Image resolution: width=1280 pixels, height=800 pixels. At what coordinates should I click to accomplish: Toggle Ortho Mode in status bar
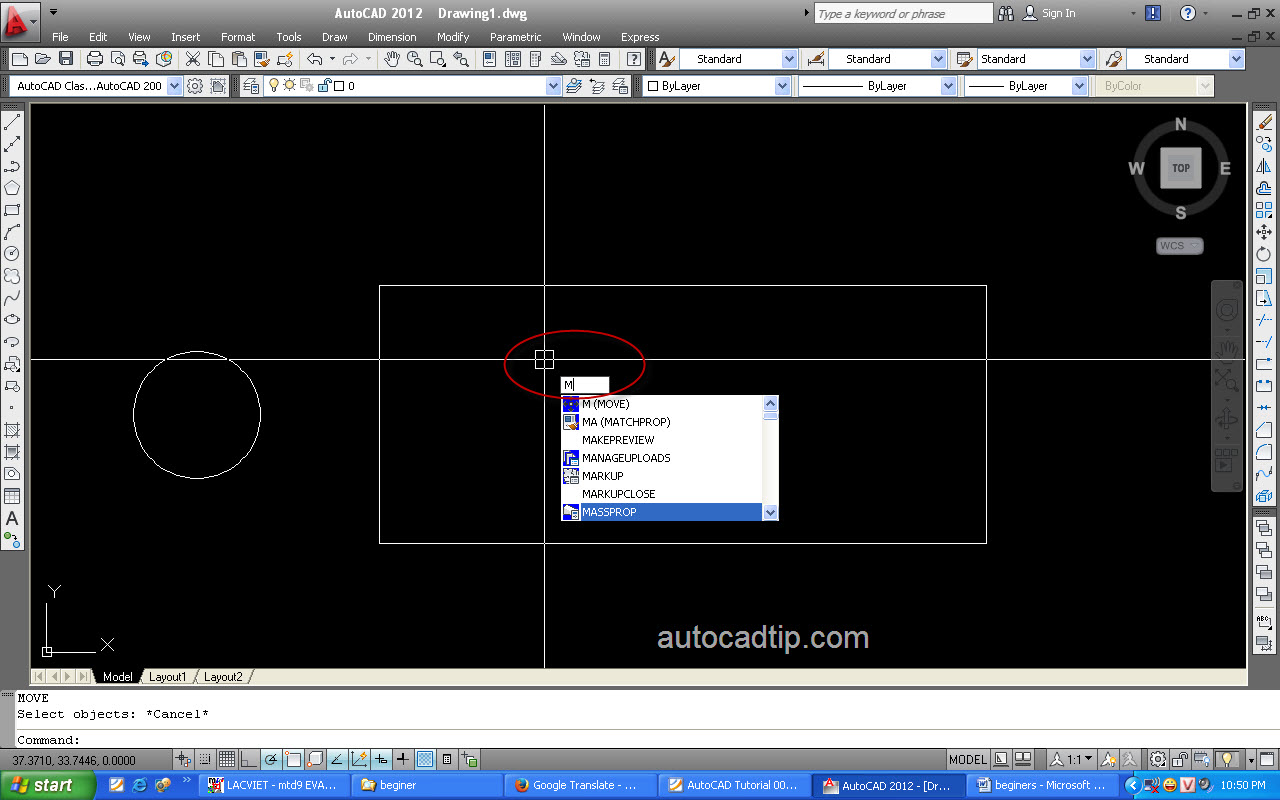click(249, 759)
